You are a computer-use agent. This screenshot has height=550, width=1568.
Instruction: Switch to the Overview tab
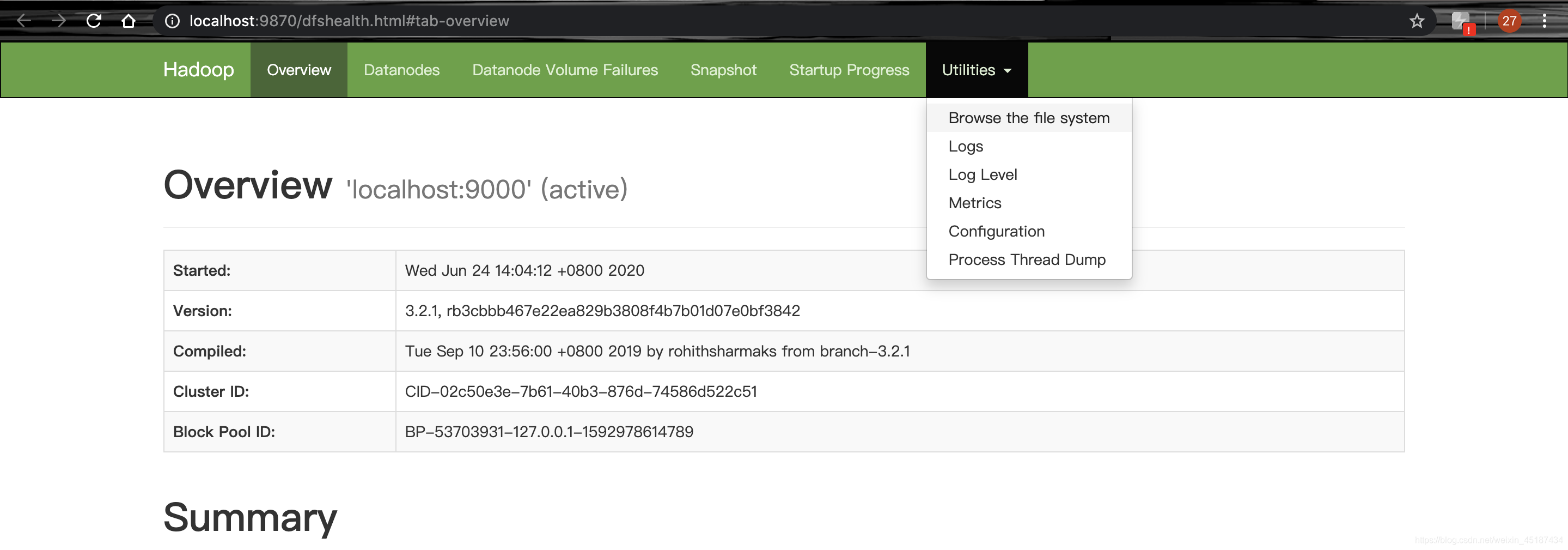pos(299,70)
